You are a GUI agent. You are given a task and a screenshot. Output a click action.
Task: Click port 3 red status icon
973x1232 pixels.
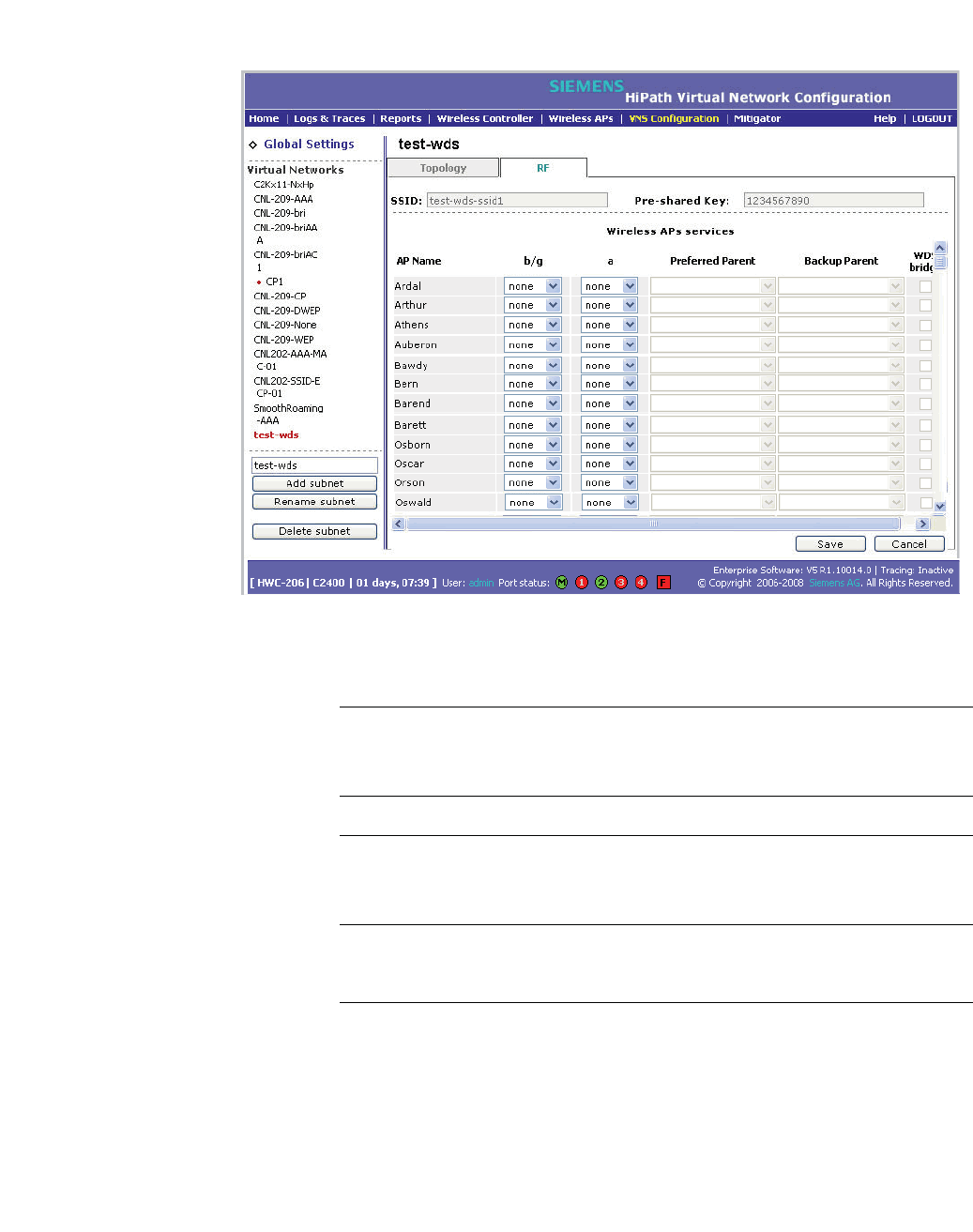coord(621,583)
